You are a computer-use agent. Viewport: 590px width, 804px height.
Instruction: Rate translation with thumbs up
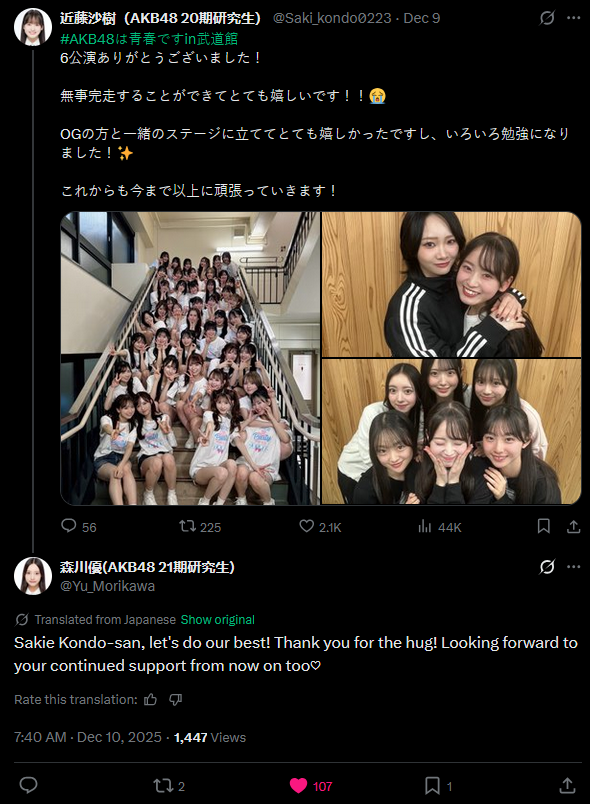[x=150, y=699]
